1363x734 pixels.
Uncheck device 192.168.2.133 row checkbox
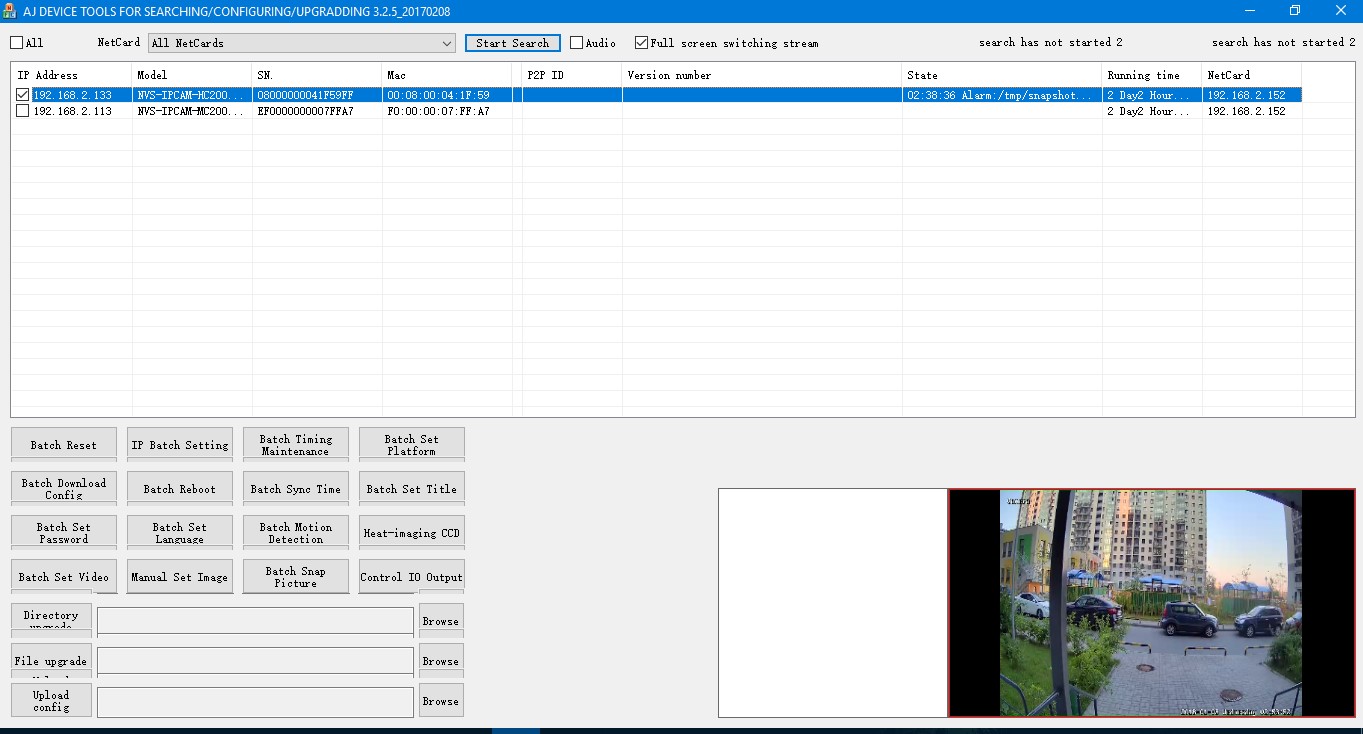coord(22,95)
